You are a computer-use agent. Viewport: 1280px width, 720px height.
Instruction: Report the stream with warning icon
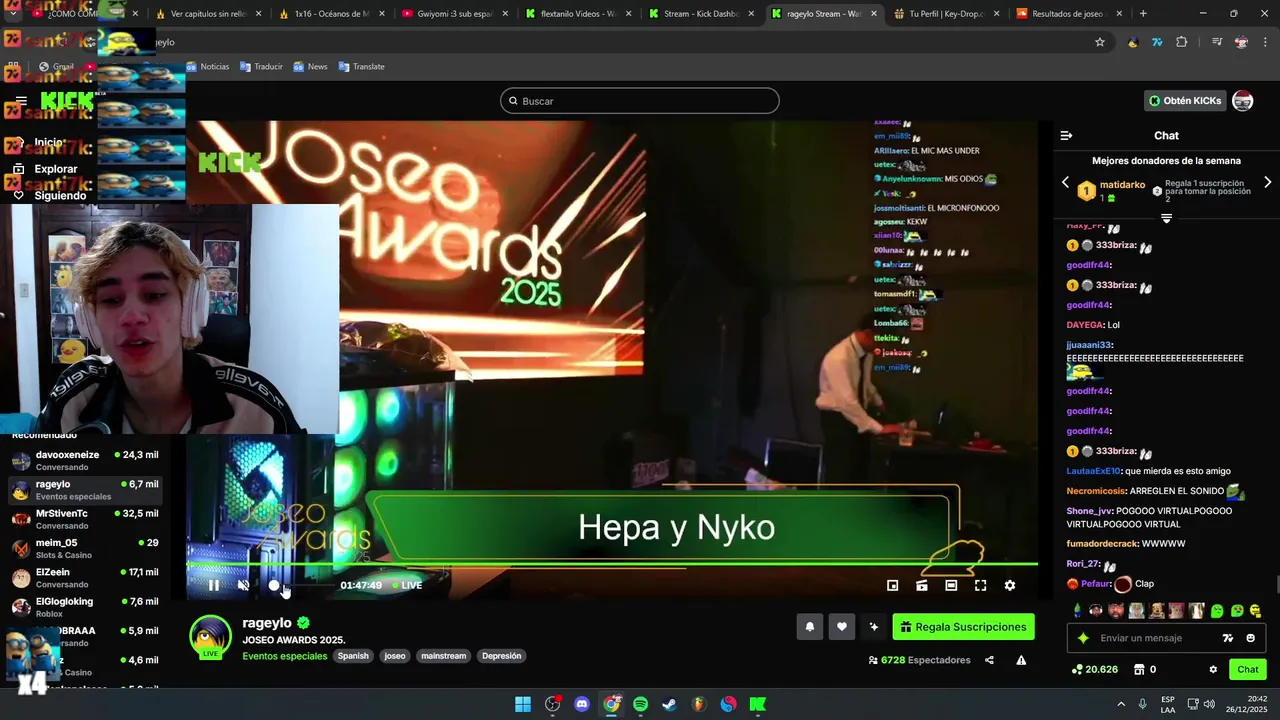tap(1021, 660)
